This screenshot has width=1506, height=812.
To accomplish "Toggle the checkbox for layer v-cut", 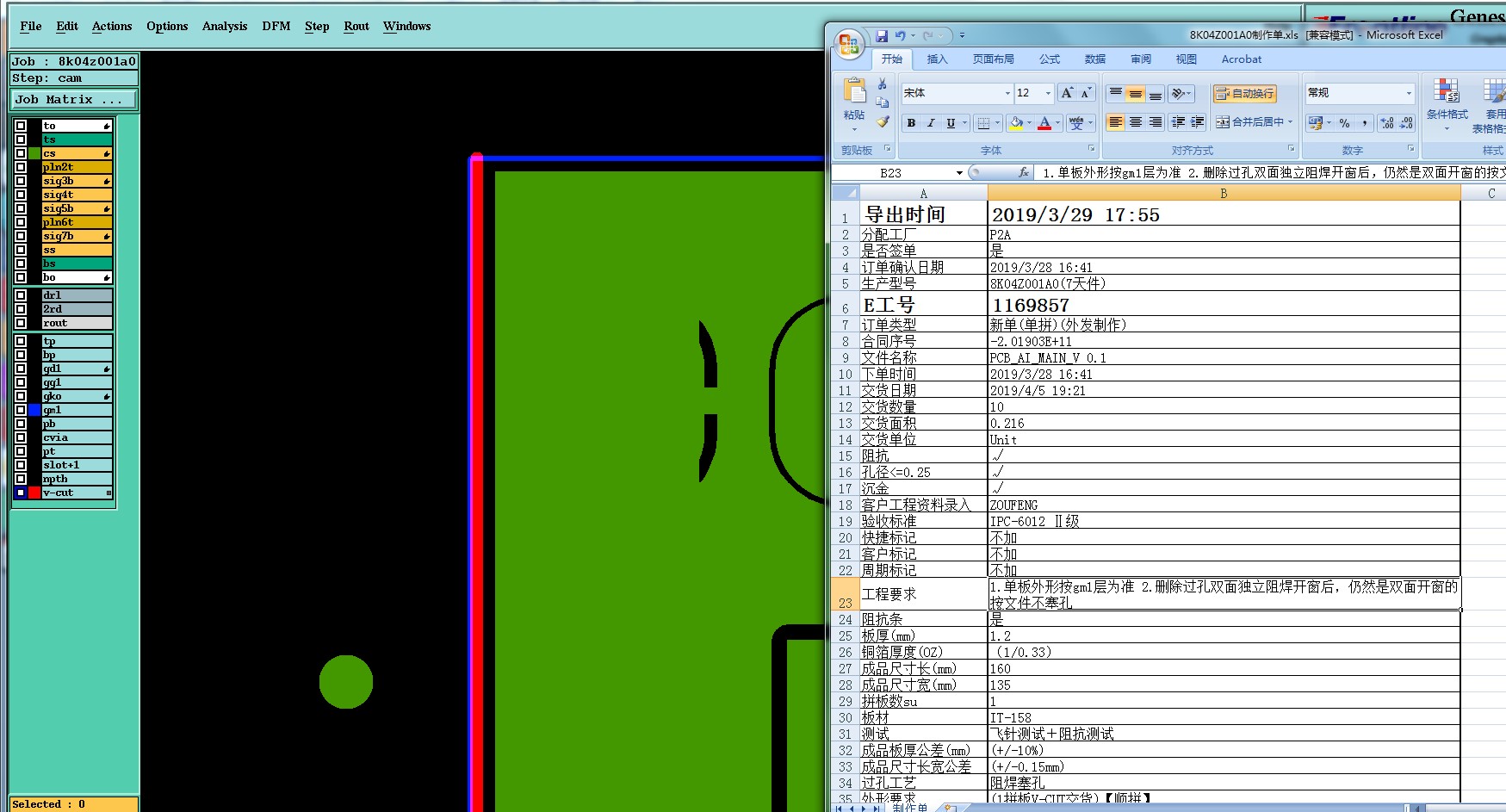I will pyautogui.click(x=21, y=493).
